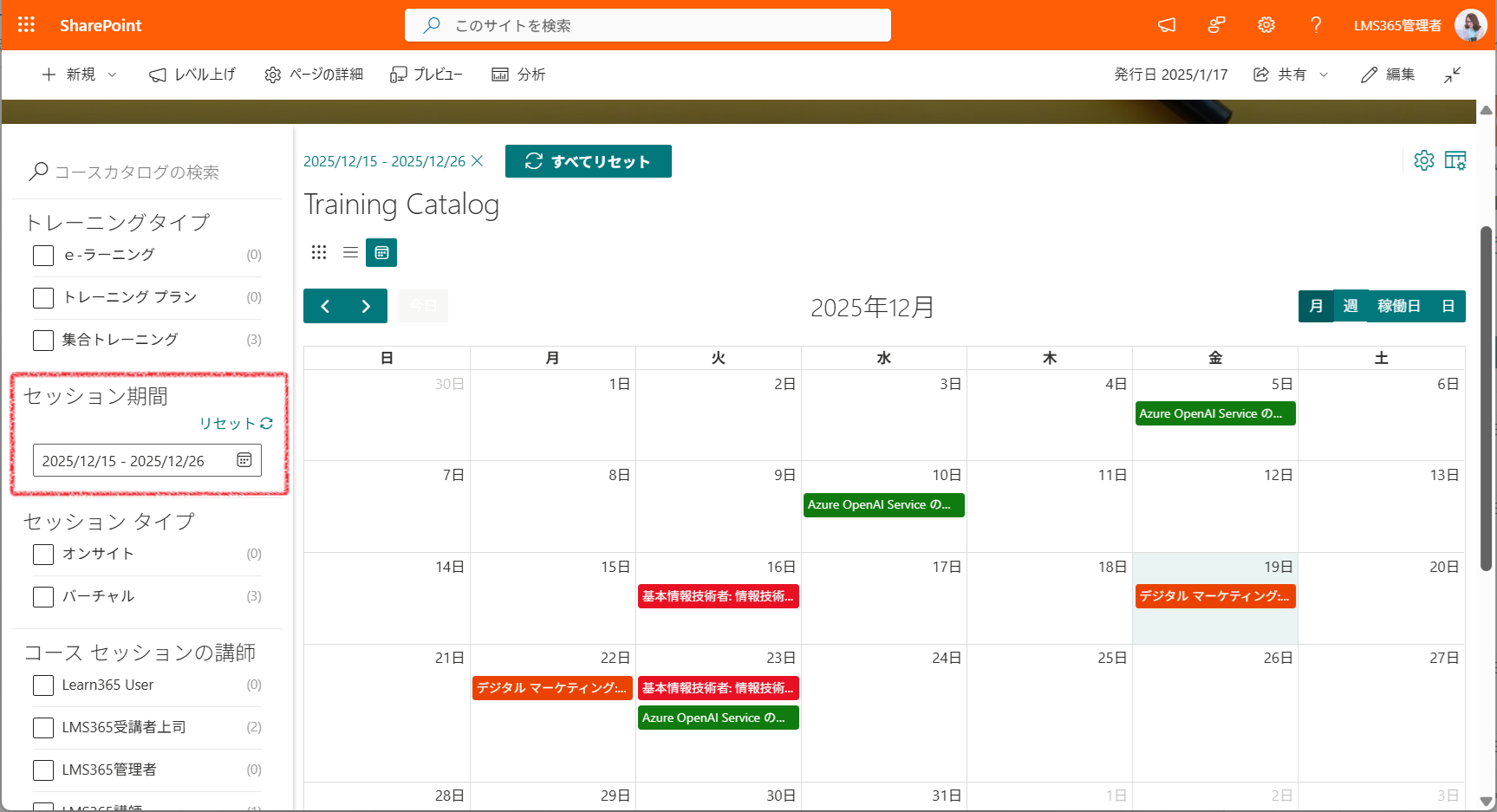The height and width of the screenshot is (812, 1497).
Task: Check the e-ラーニング checkbox
Action: 43,255
